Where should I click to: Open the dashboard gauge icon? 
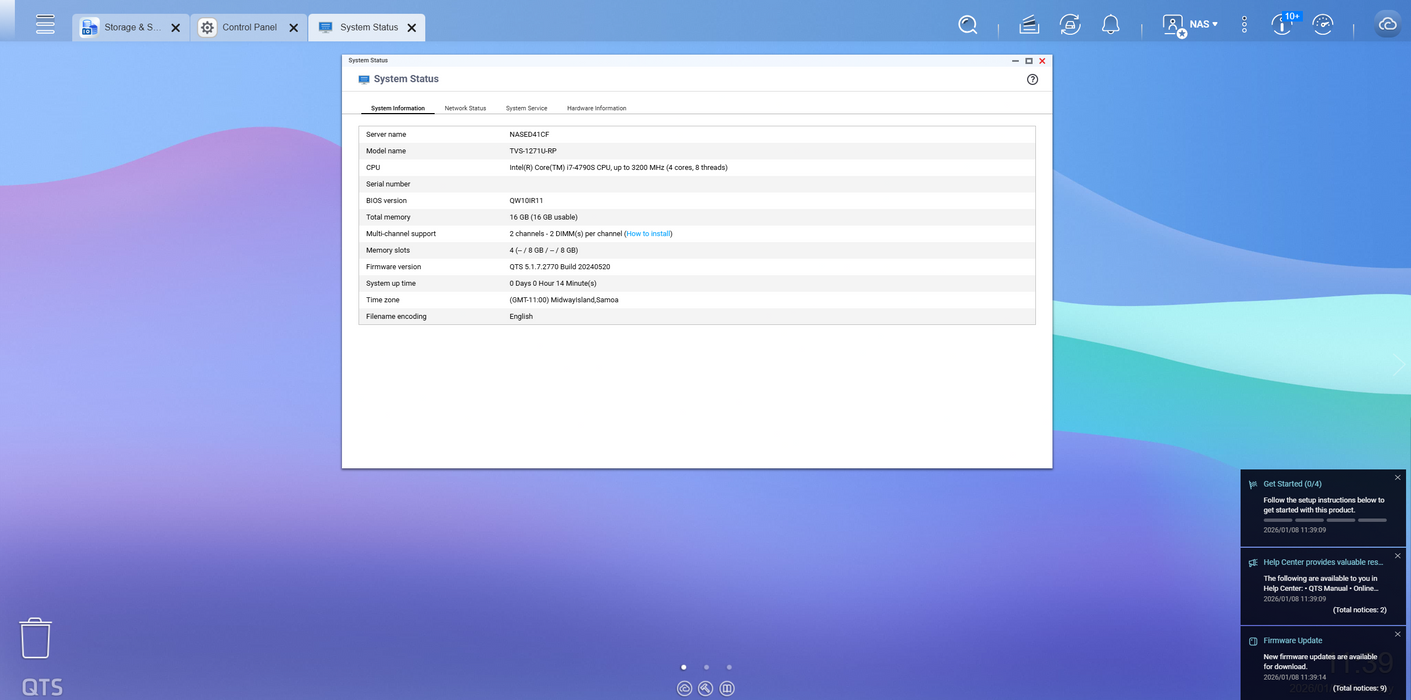click(x=1323, y=25)
